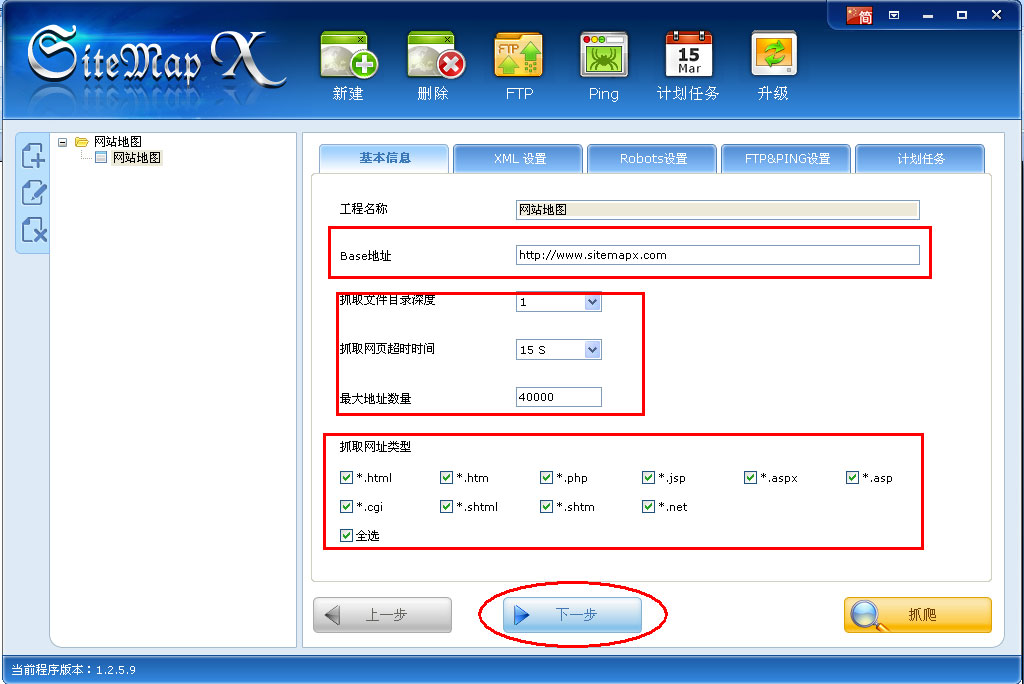Collapse the 网站地图 root tree node

[63, 142]
